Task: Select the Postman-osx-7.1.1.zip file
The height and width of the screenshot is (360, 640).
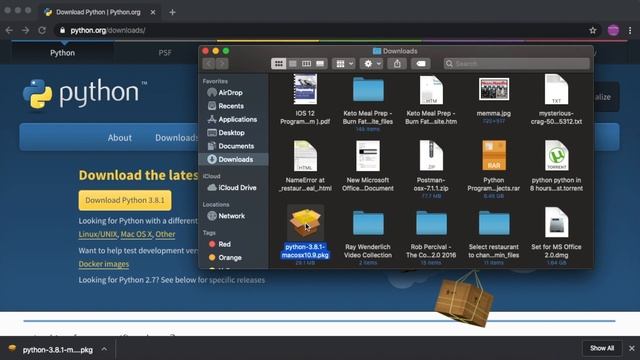Action: pyautogui.click(x=431, y=156)
